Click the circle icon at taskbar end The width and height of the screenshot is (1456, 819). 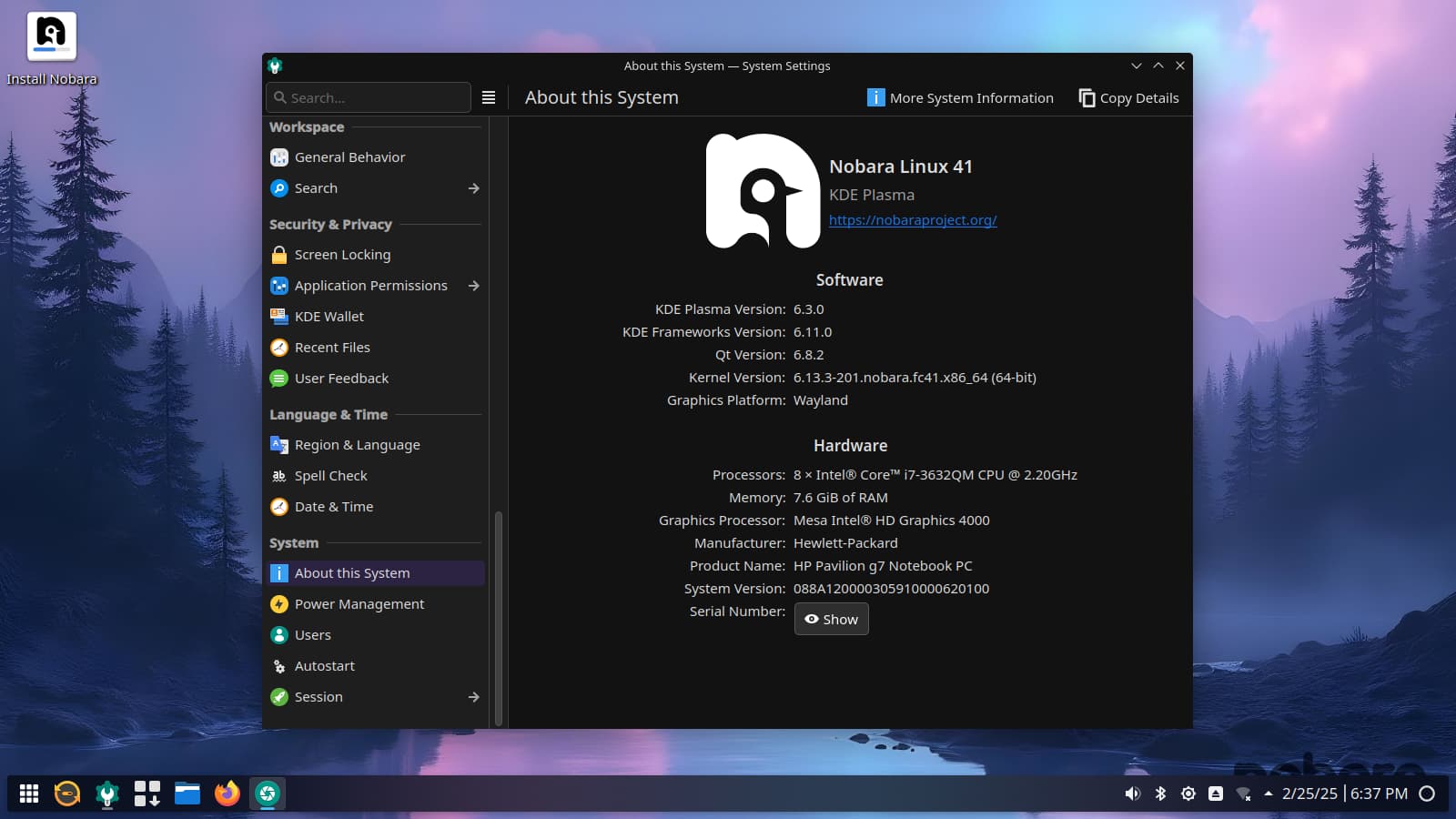1427,794
